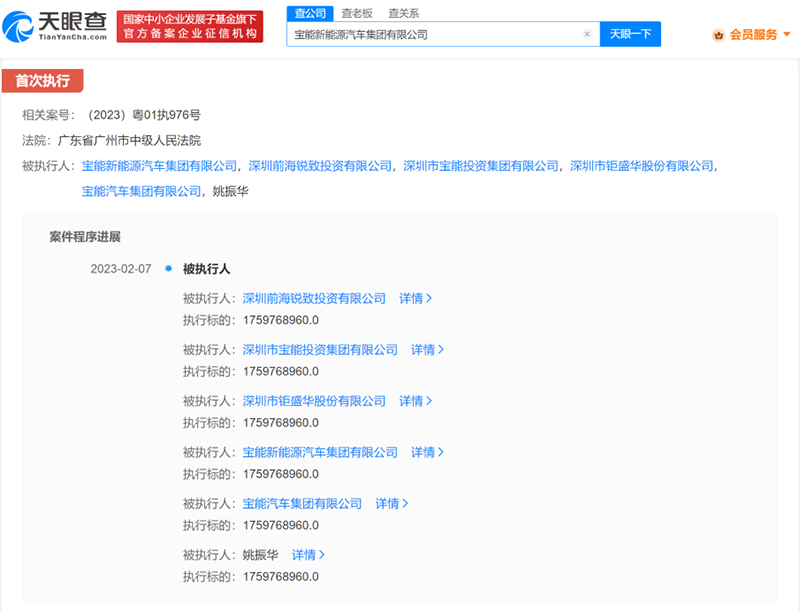View 详情 for 深圳市宝能投资集团有限公司
Image resolution: width=800 pixels, height=612 pixels.
coord(428,350)
